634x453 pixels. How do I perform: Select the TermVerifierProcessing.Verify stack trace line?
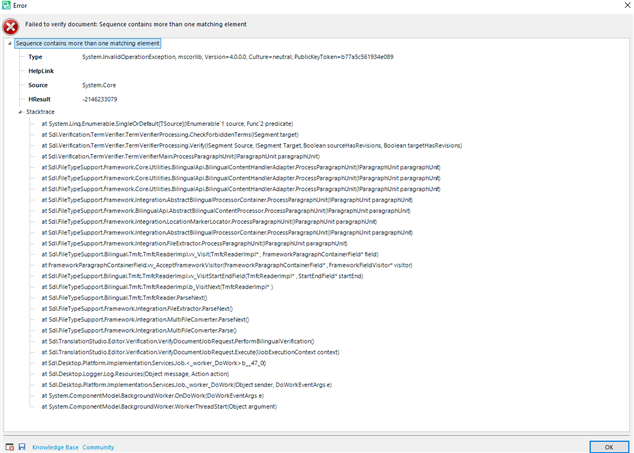pyautogui.click(x=251, y=146)
